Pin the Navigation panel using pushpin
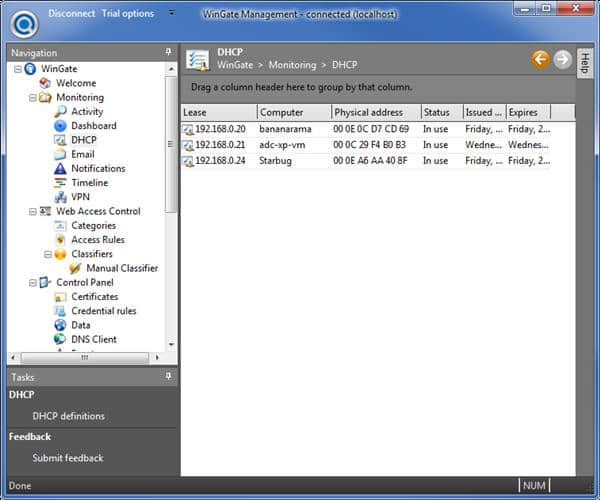600x500 pixels. tap(168, 52)
